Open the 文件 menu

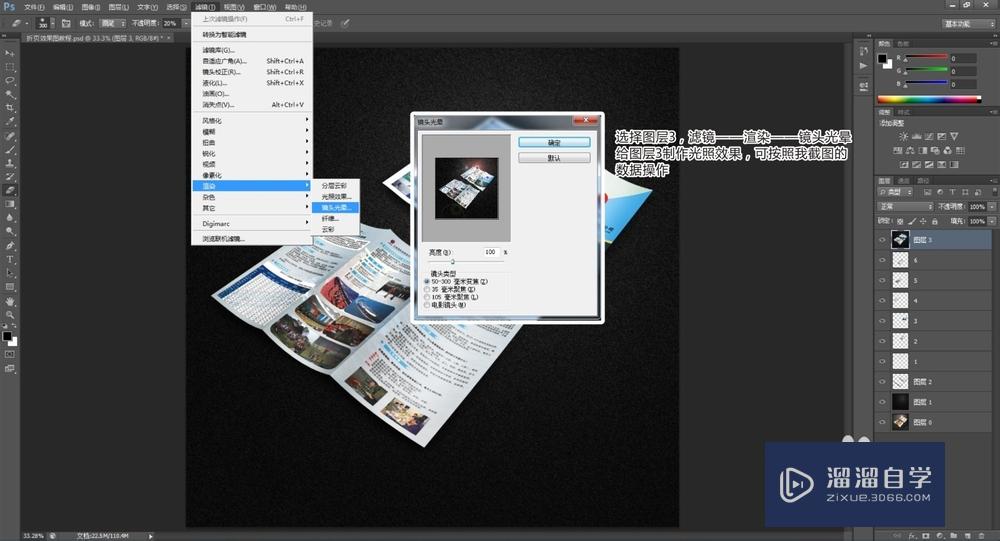[34, 7]
